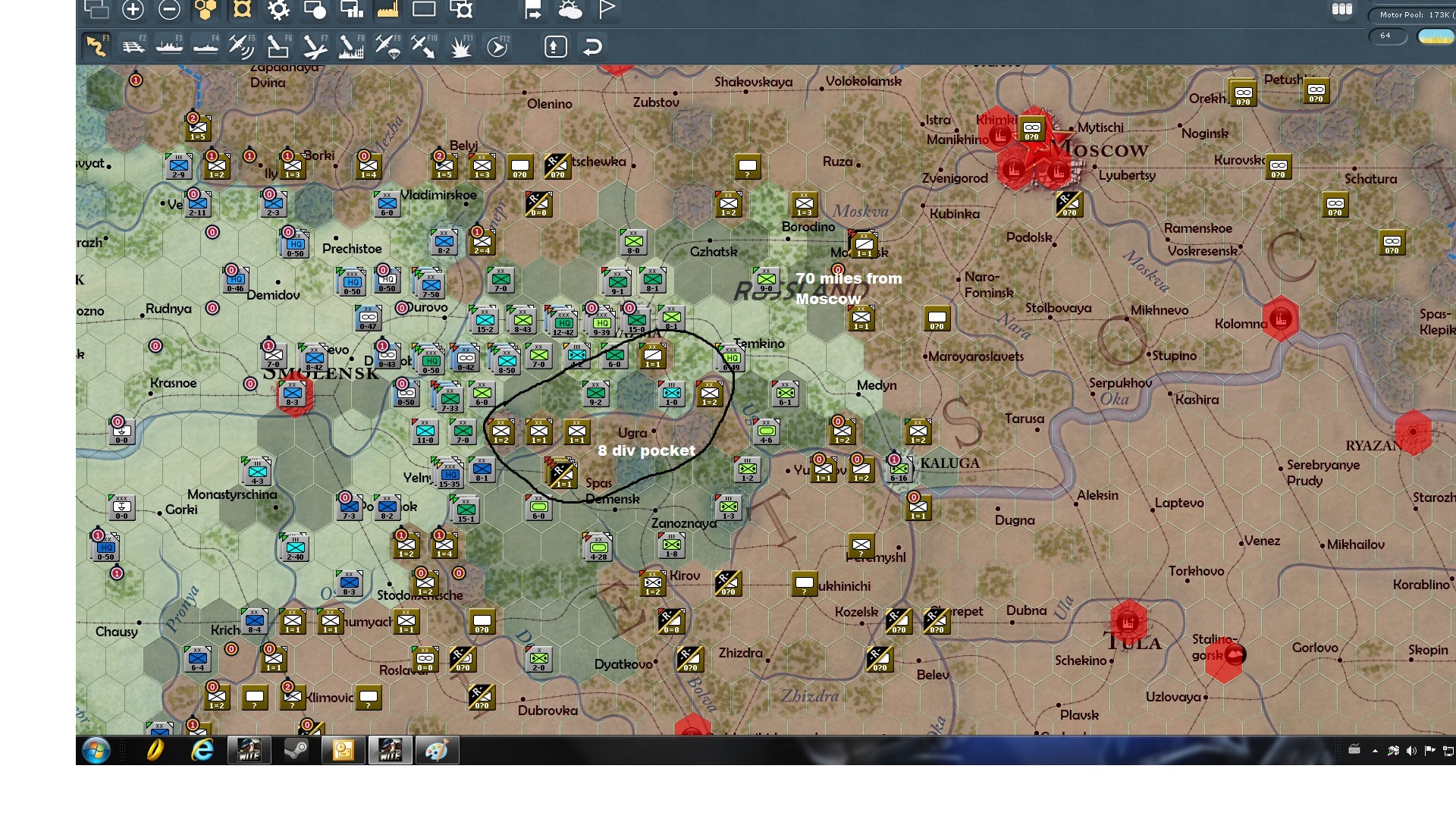Click the zoom out minus button

click(x=169, y=9)
